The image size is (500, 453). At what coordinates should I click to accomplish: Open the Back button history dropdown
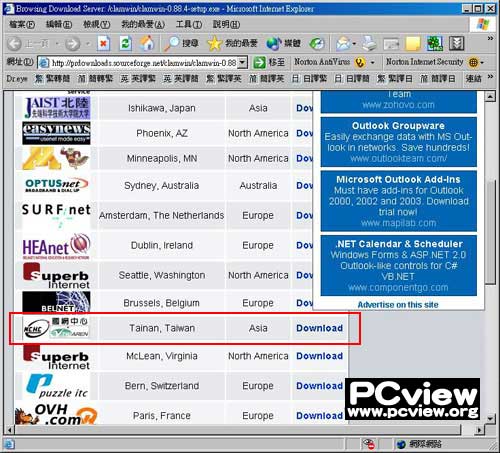point(57,44)
